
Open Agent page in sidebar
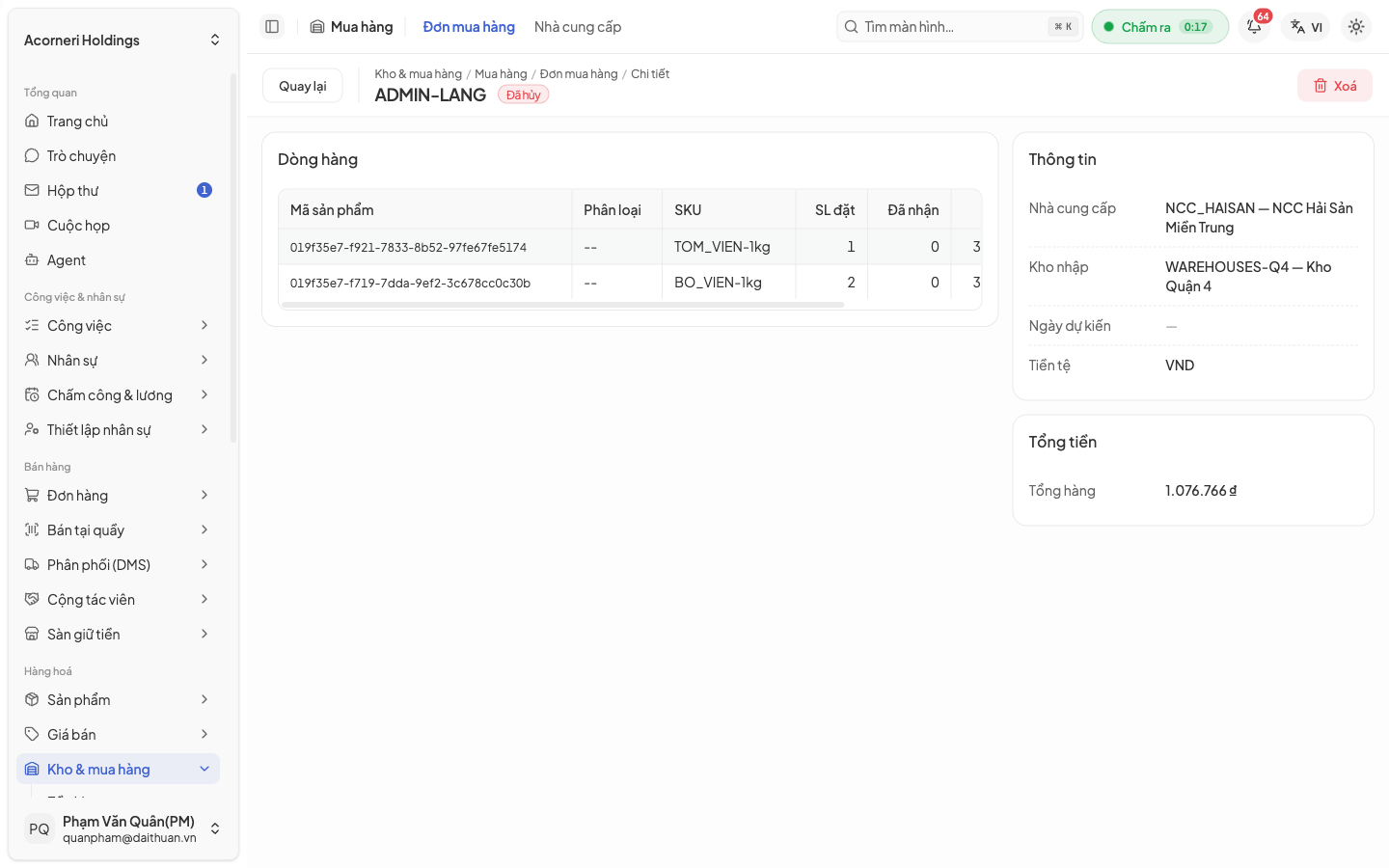pos(119,260)
